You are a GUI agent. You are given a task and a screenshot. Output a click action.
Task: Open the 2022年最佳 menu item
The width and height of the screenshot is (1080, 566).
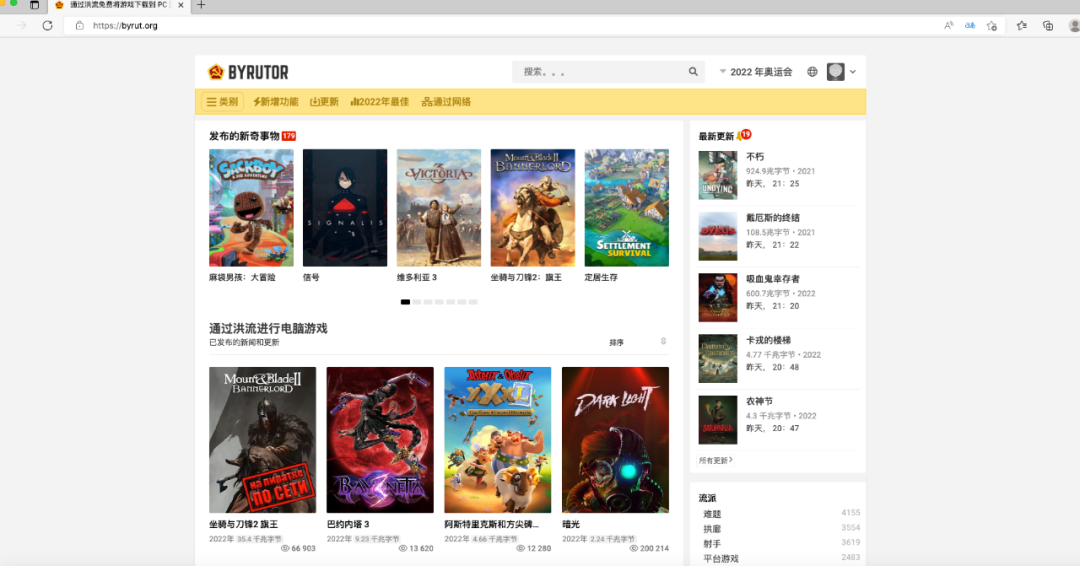[x=380, y=102]
